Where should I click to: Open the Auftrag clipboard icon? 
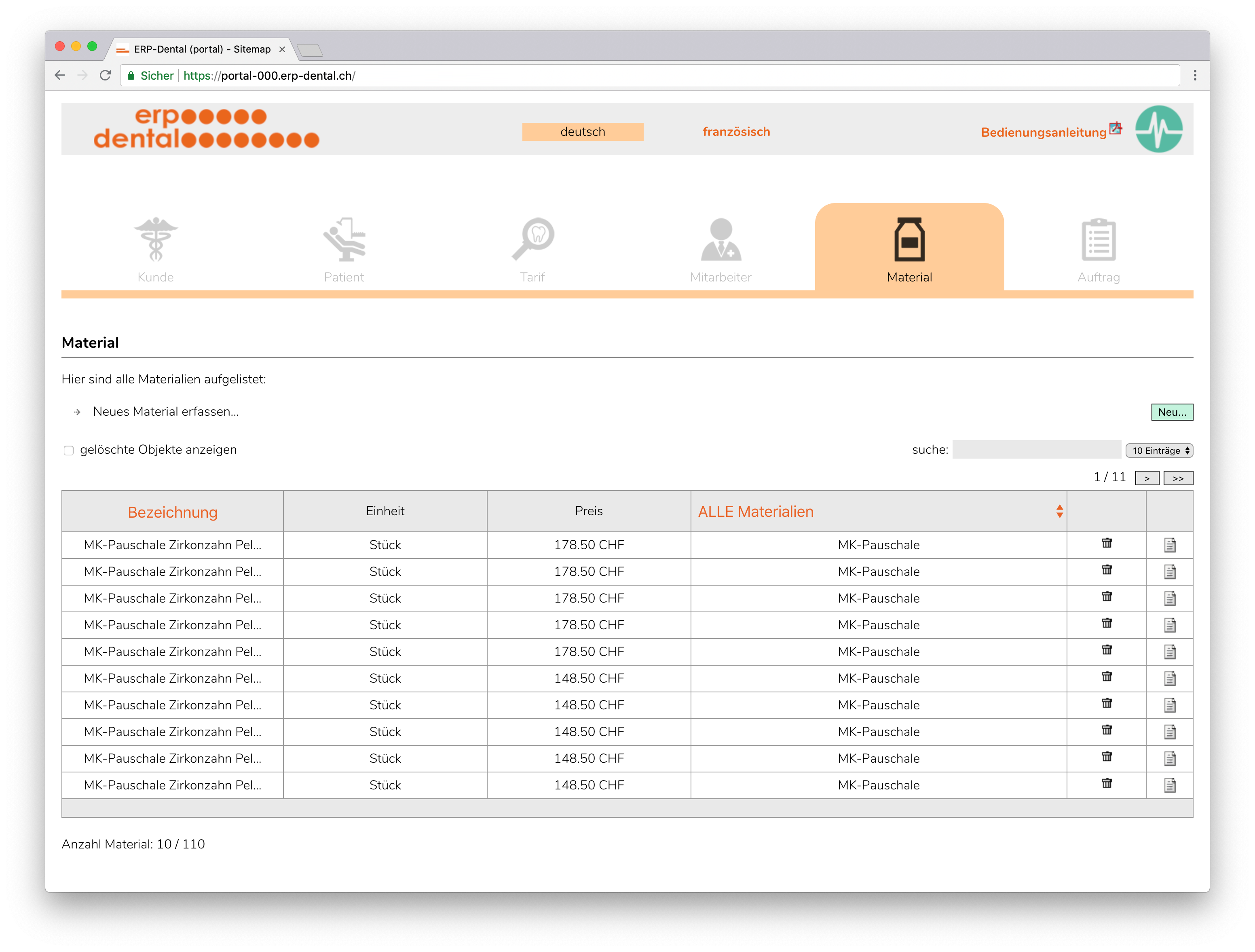point(1099,239)
